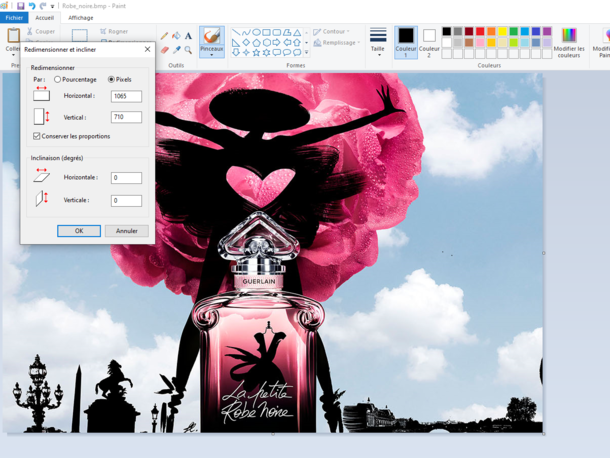The image size is (610, 458).
Task: Select the Pencil tool
Action: pos(165,36)
